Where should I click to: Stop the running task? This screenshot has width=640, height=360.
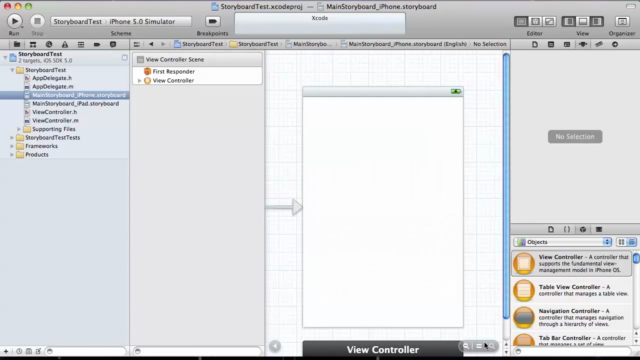[37, 21]
